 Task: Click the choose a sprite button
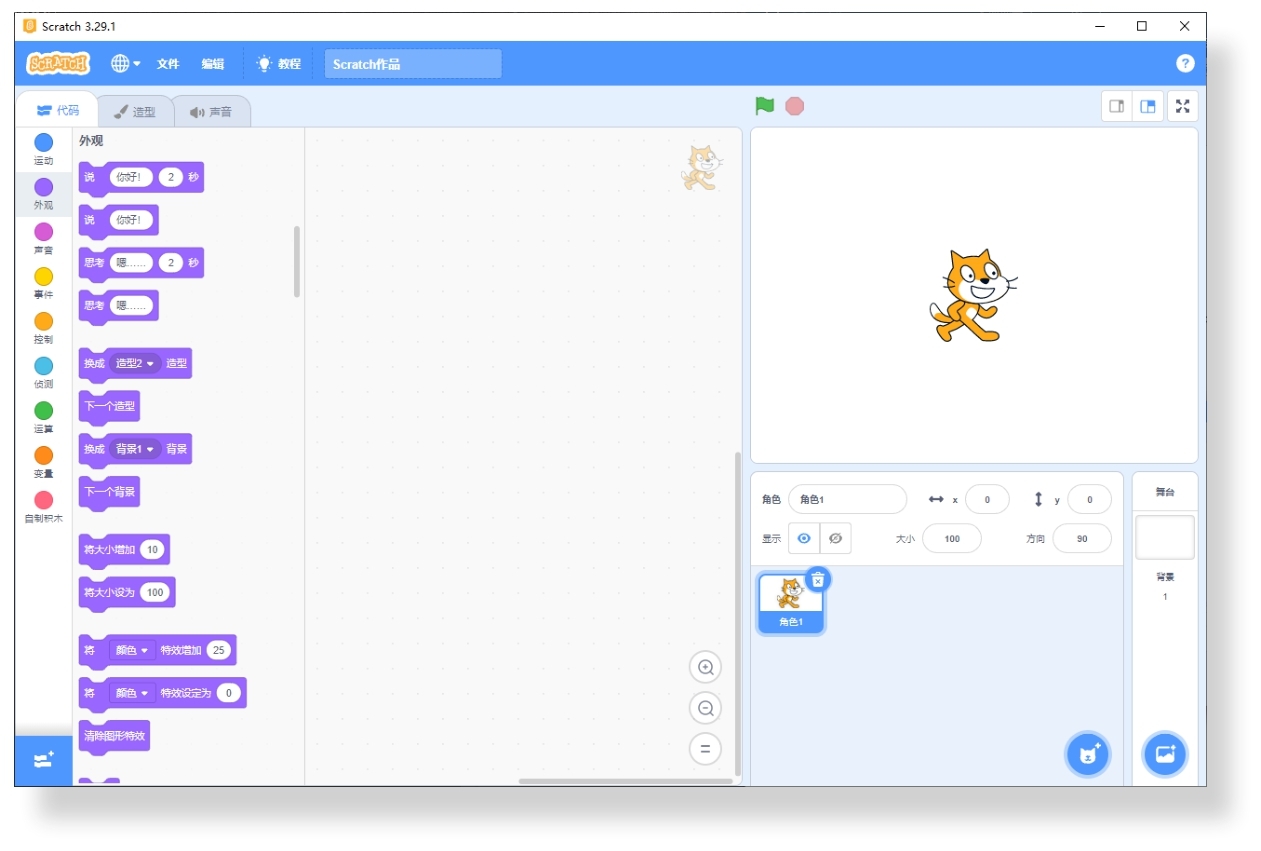point(1088,755)
